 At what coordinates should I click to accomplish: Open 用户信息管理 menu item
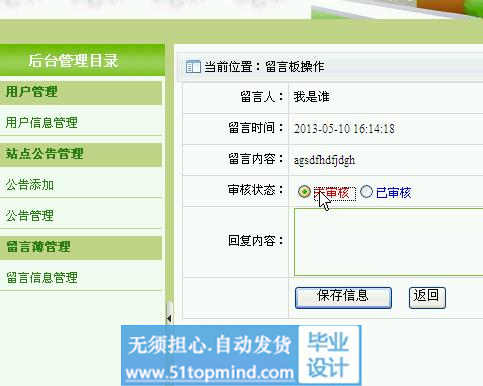[42, 123]
